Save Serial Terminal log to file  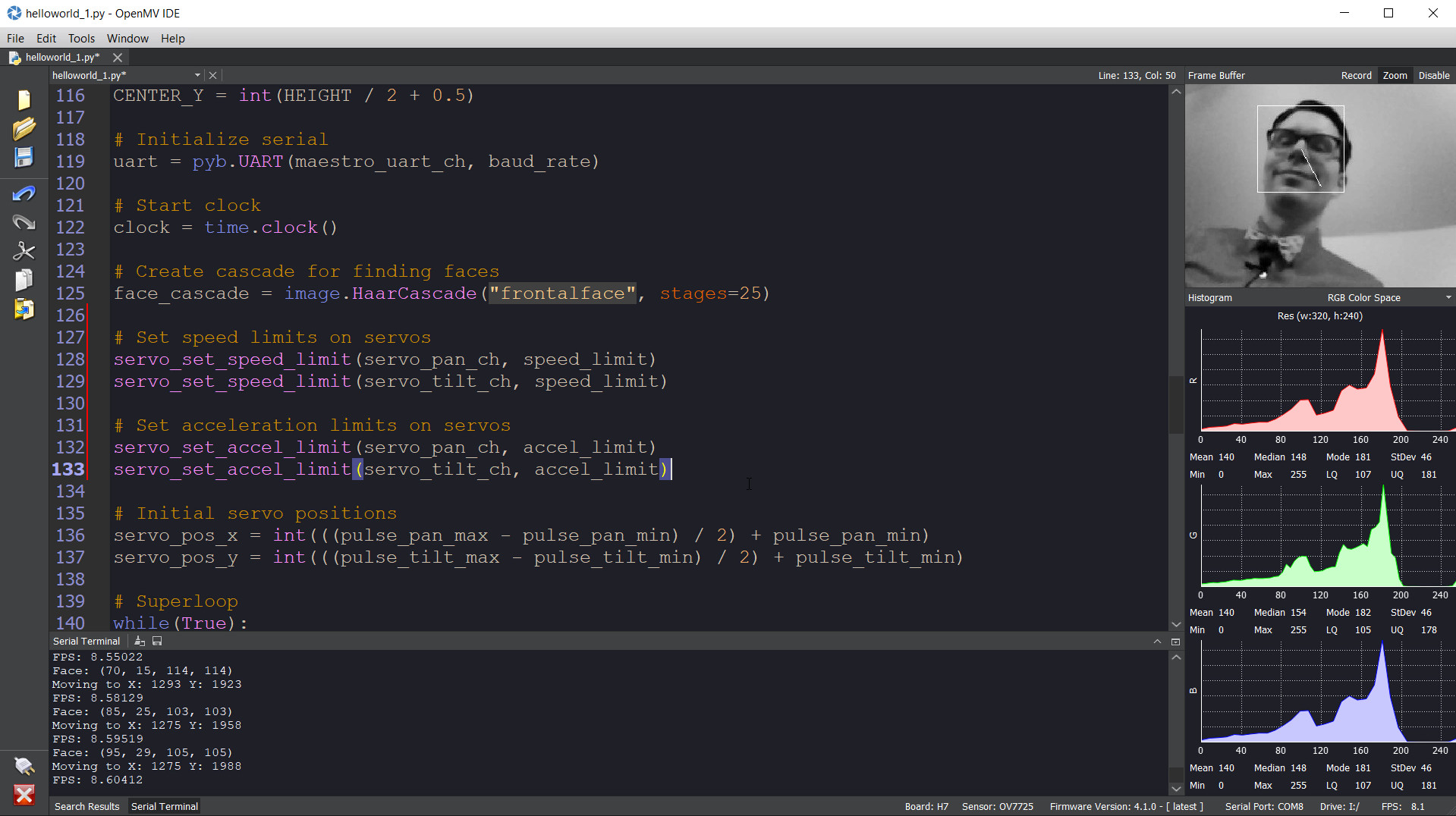pos(157,641)
